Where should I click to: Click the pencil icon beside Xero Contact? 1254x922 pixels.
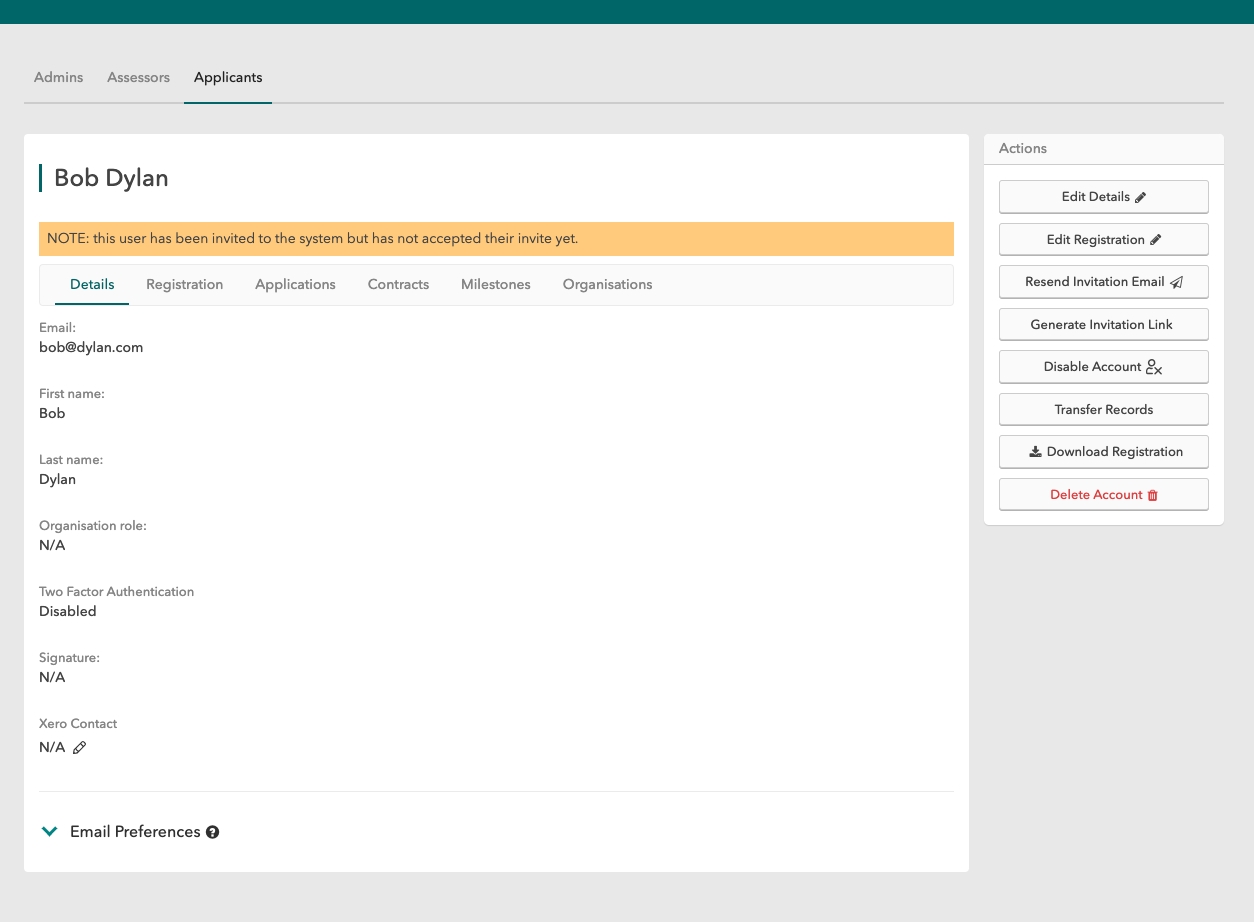coord(80,747)
